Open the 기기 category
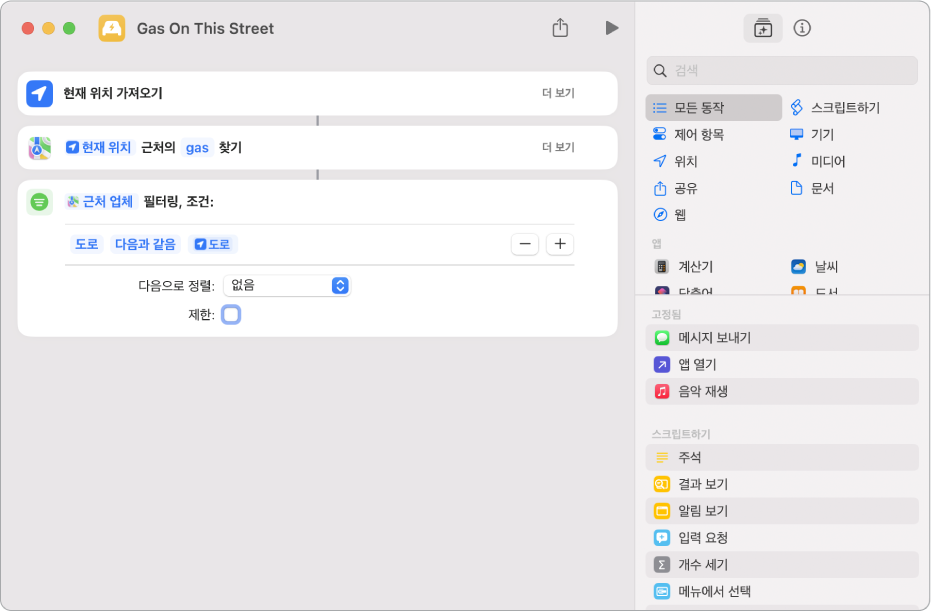This screenshot has height=612, width=931. point(812,134)
